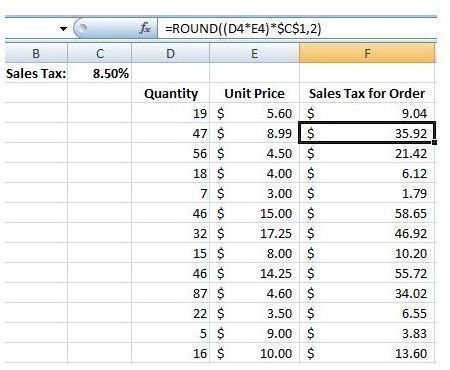Select unit price cell showing 8.99
The height and width of the screenshot is (370, 450).
pos(254,133)
